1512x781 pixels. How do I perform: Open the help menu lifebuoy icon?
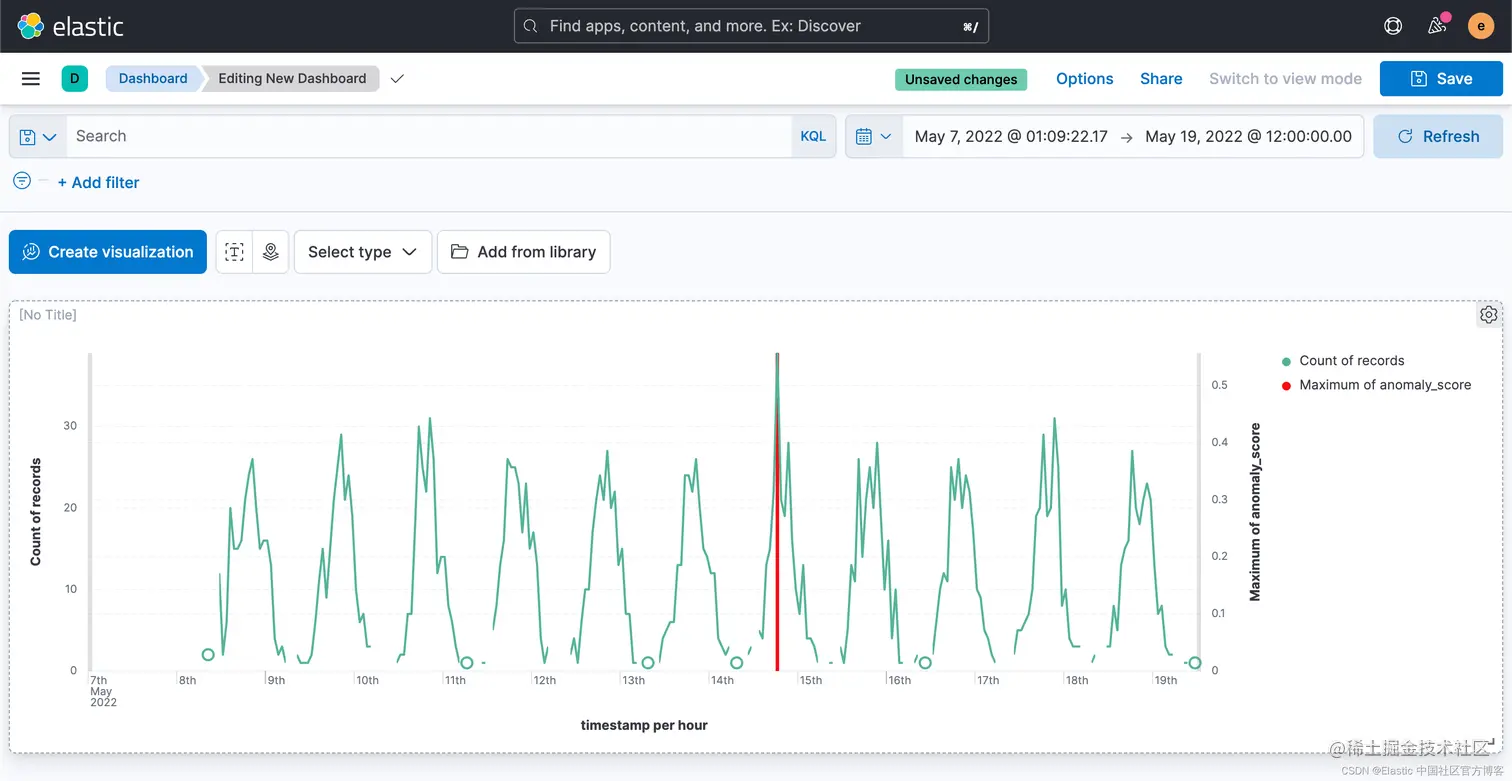click(x=1393, y=26)
